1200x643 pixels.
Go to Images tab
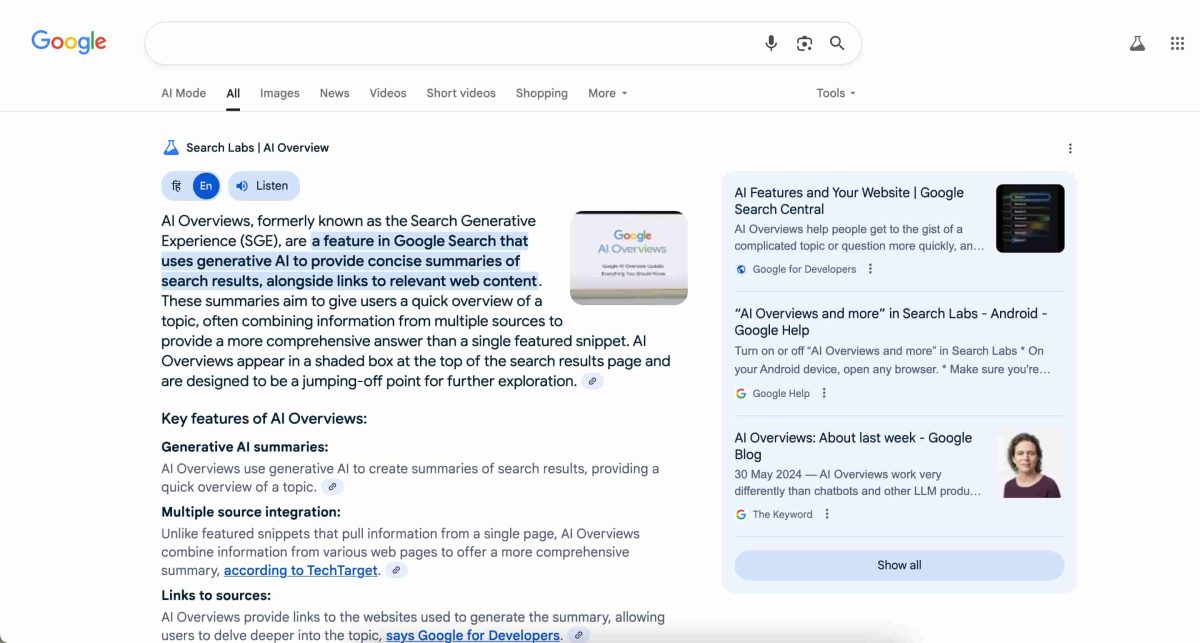coord(280,93)
